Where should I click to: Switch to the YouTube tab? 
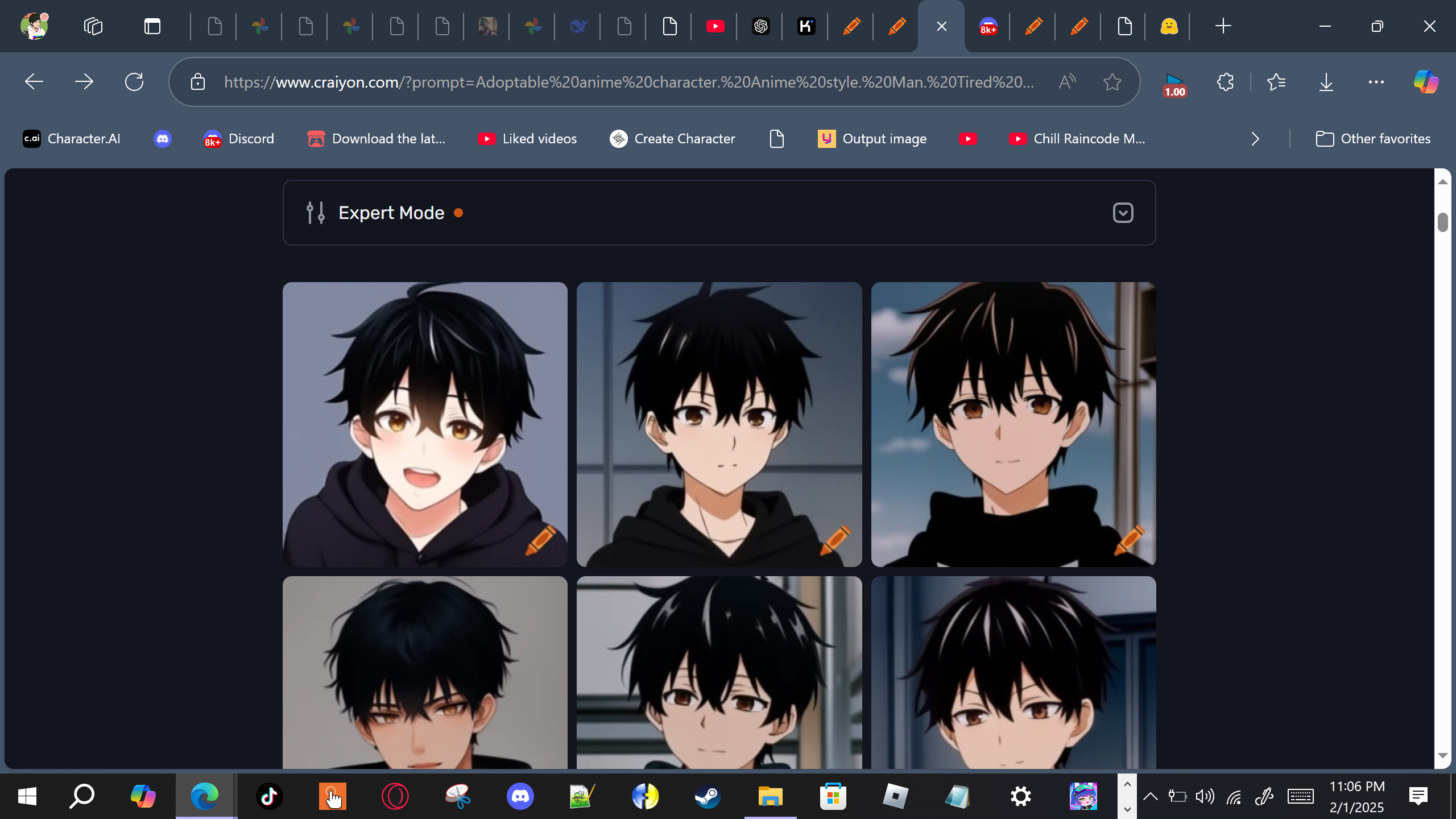tap(715, 26)
